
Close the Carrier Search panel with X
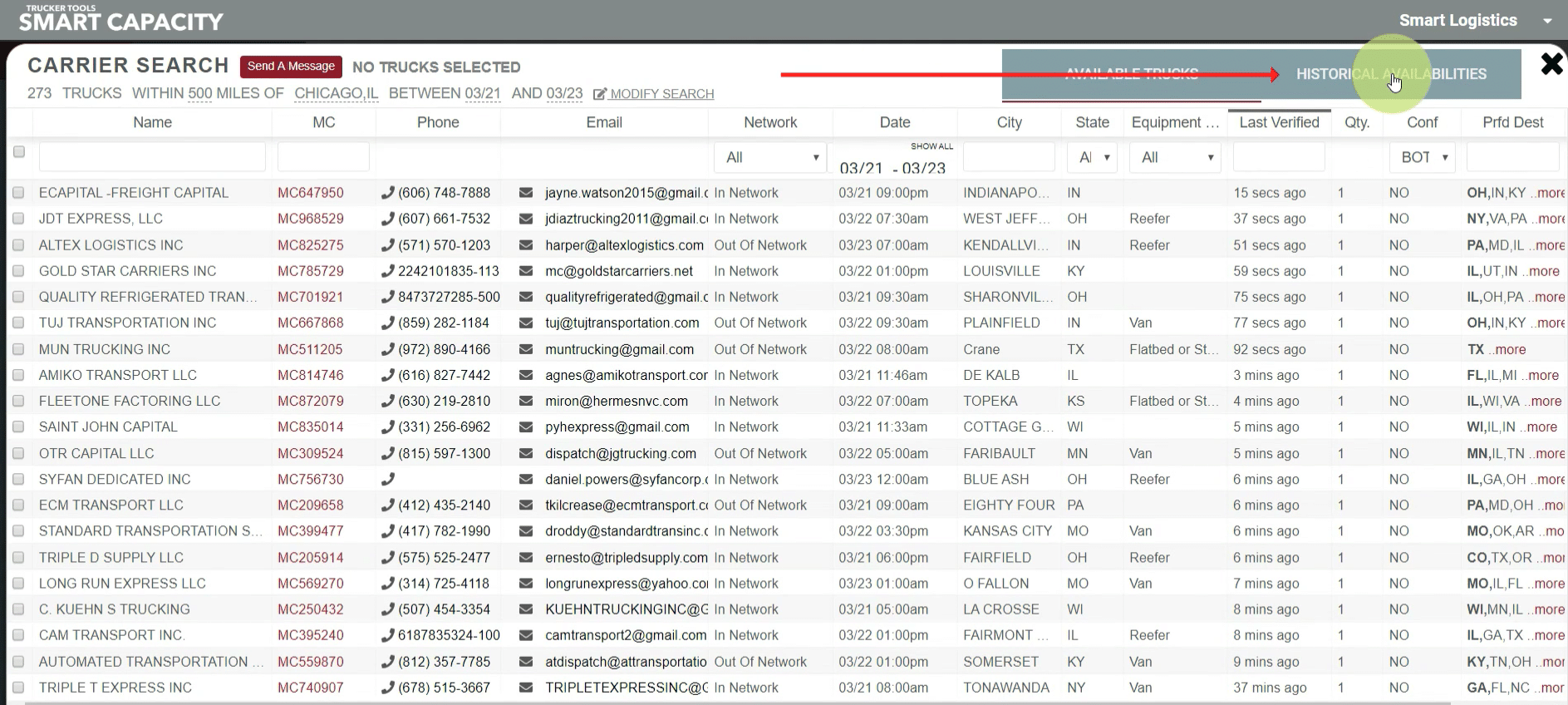pyautogui.click(x=1551, y=64)
